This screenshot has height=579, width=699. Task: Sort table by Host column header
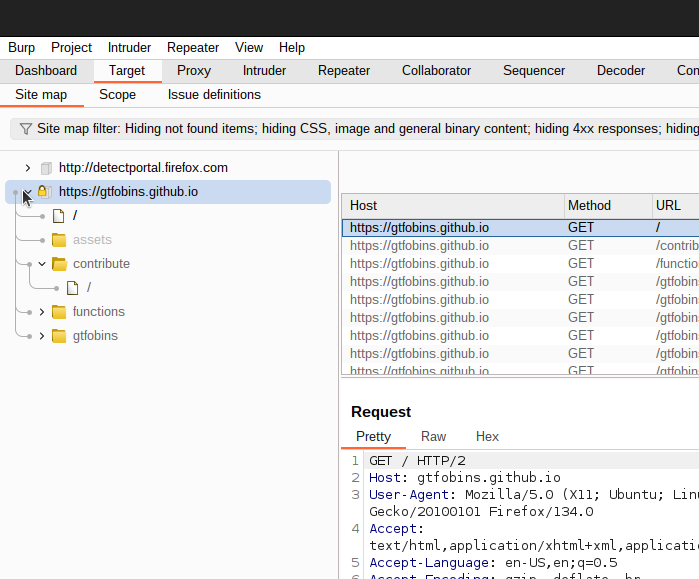[453, 205]
